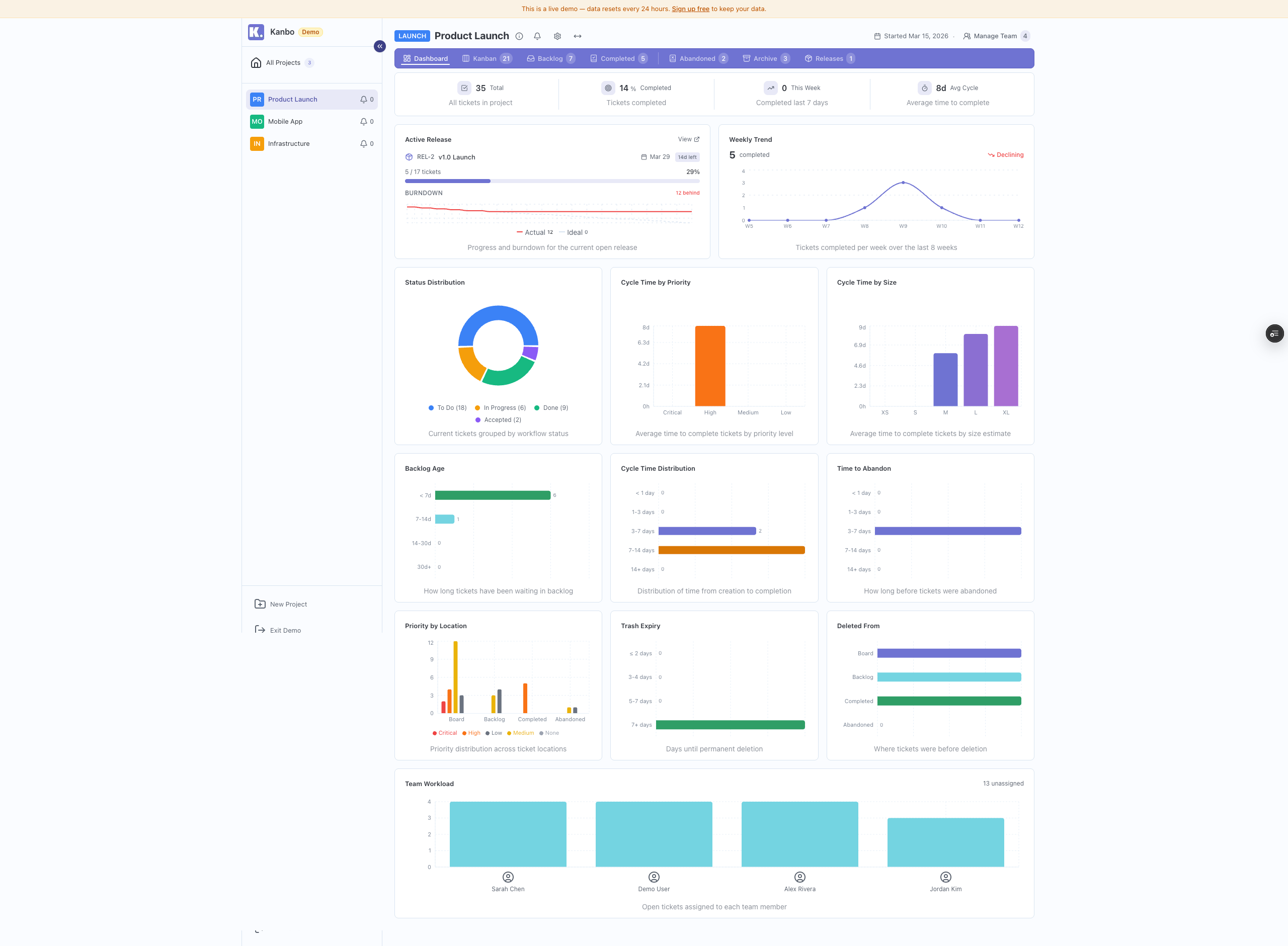This screenshot has width=1288, height=946.
Task: Click the Kanbo logo icon
Action: (256, 32)
